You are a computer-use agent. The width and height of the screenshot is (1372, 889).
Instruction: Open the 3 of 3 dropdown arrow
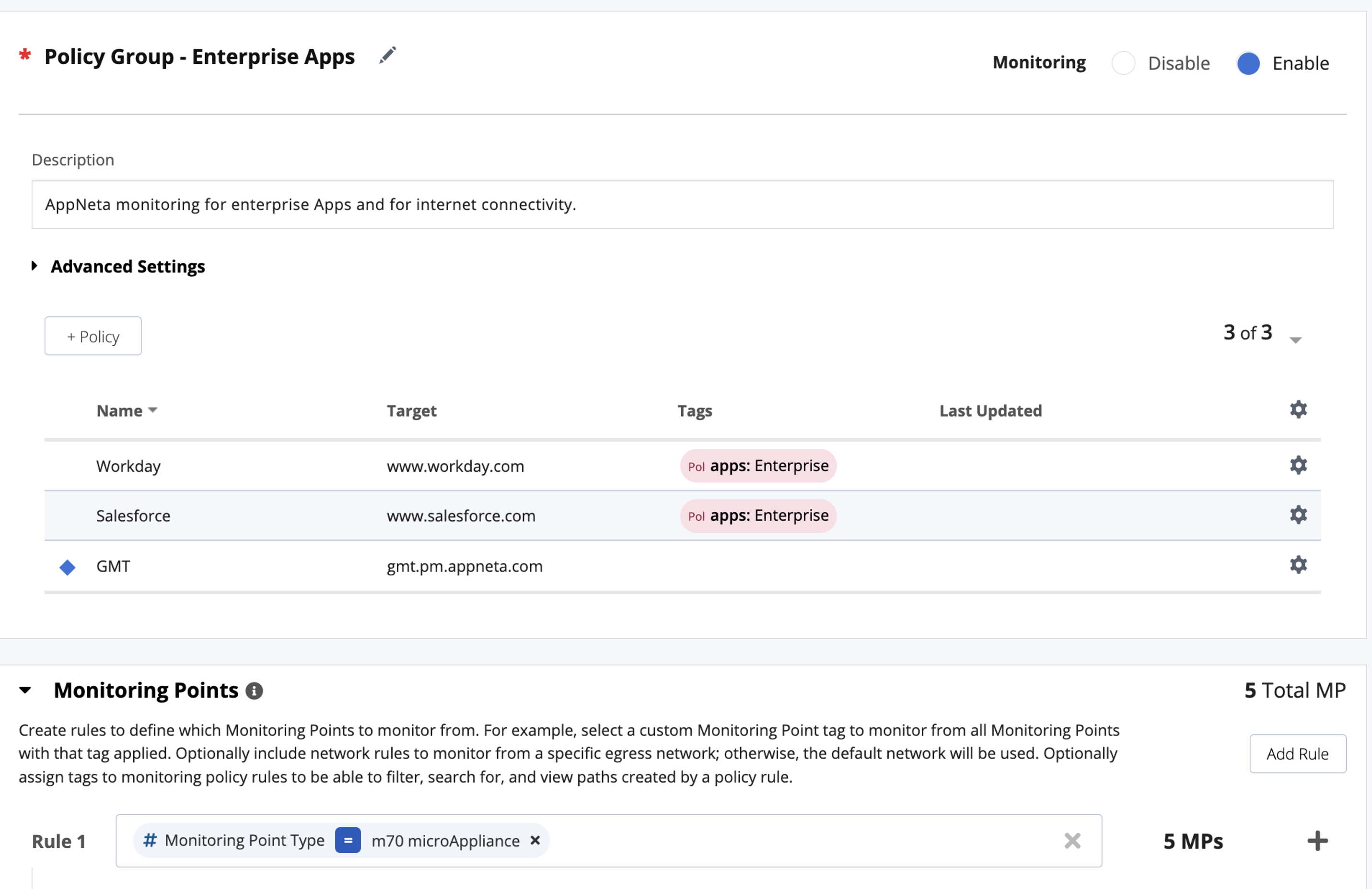(1295, 339)
